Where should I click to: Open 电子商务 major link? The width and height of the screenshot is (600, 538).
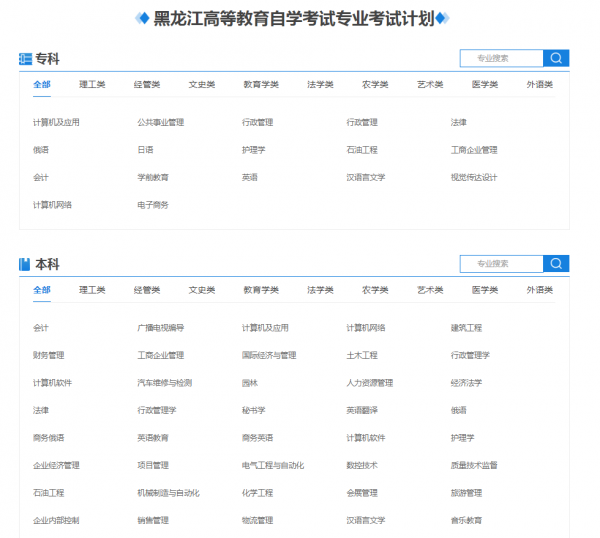click(153, 205)
